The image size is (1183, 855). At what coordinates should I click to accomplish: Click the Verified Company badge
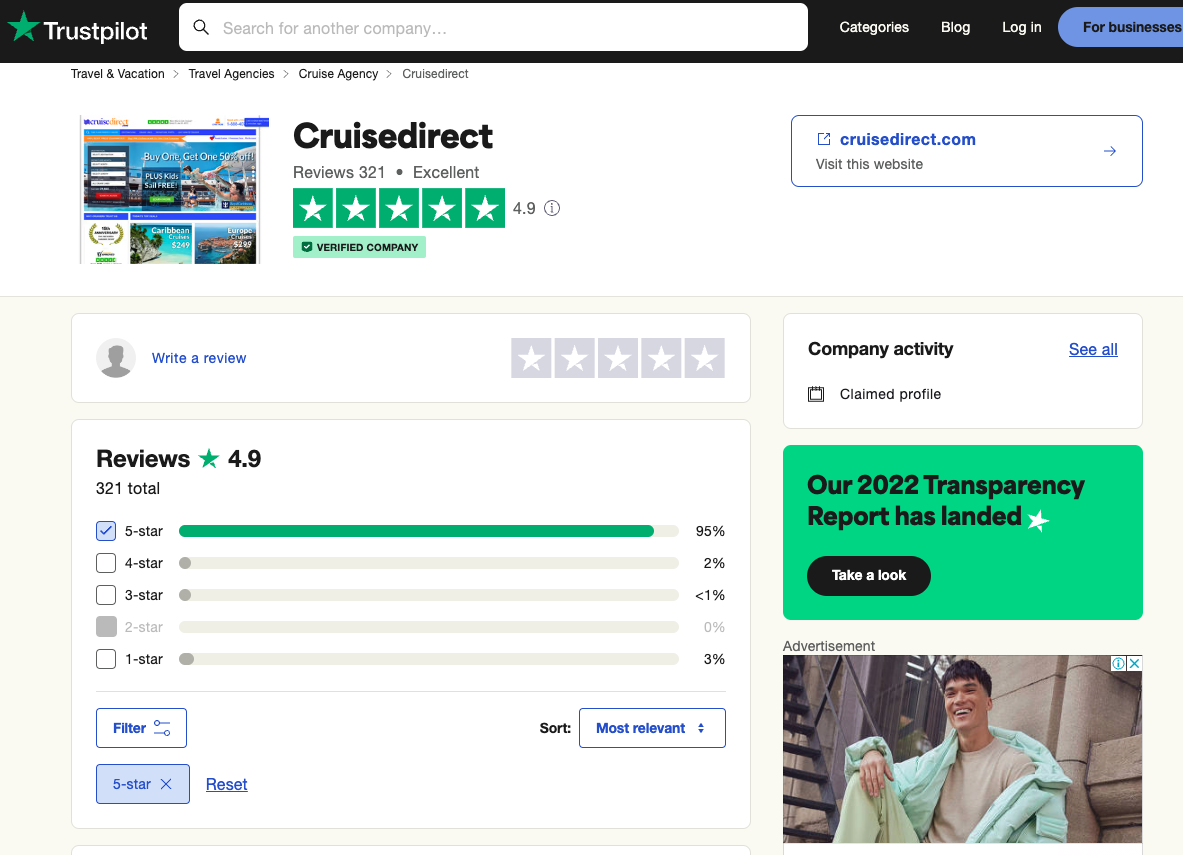[x=359, y=247]
